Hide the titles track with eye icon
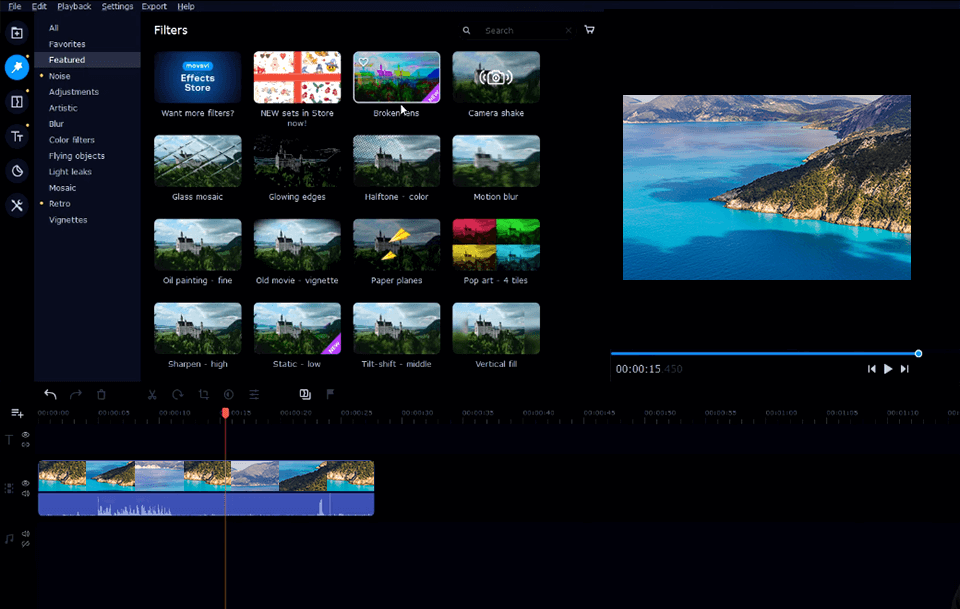Viewport: 960px width, 609px height. [x=26, y=435]
